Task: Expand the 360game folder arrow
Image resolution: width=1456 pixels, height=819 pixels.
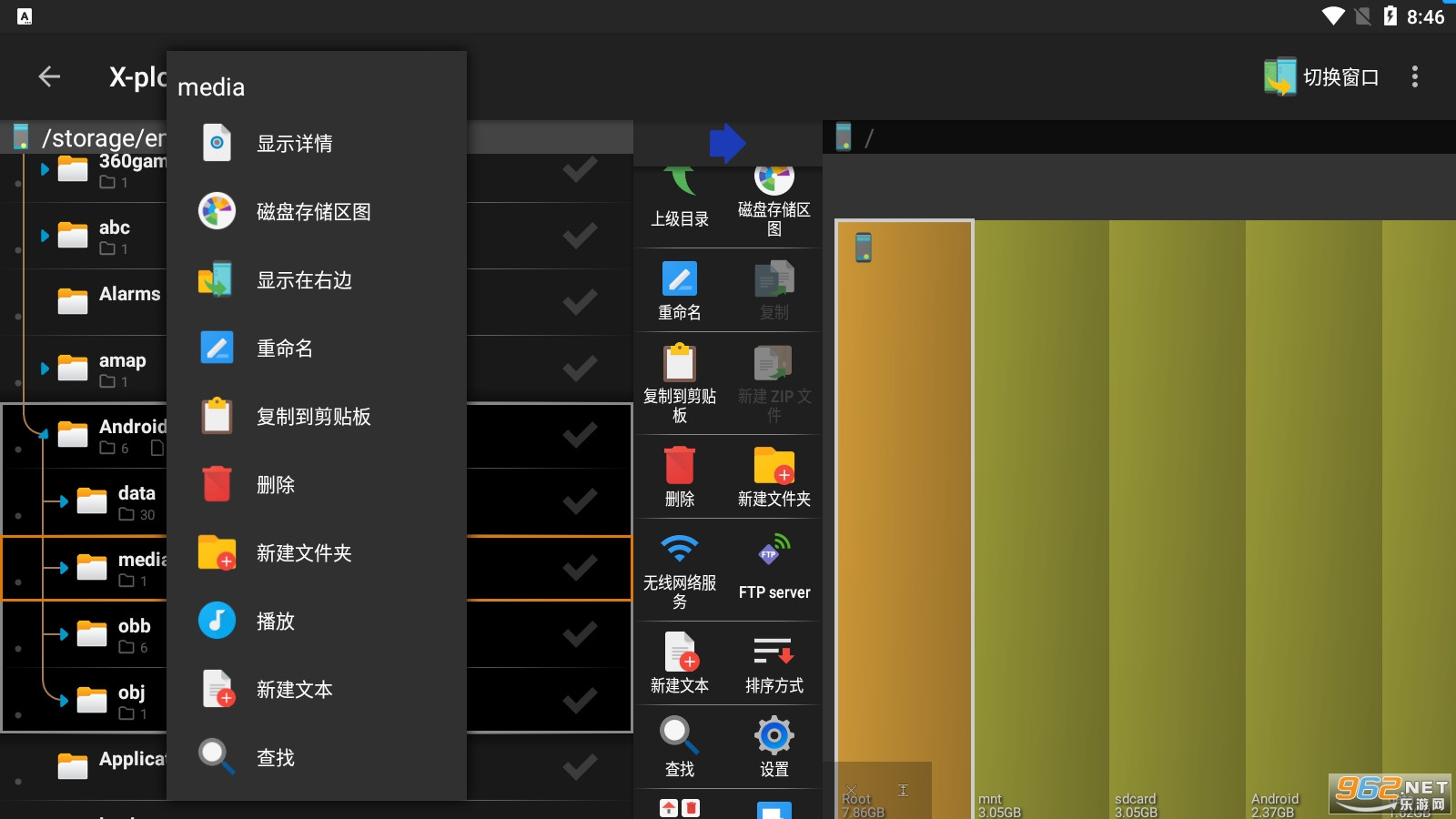Action: coord(45,169)
